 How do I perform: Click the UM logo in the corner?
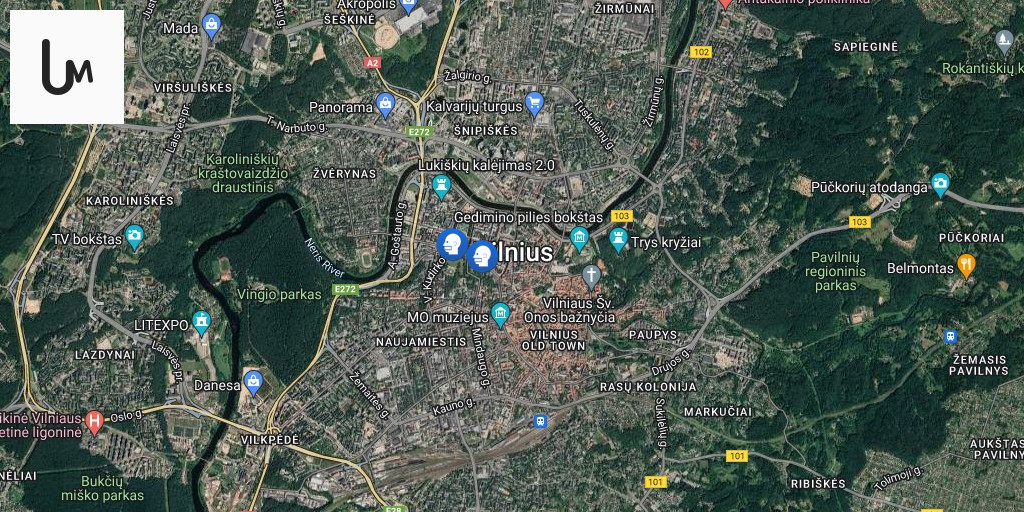pos(67,67)
